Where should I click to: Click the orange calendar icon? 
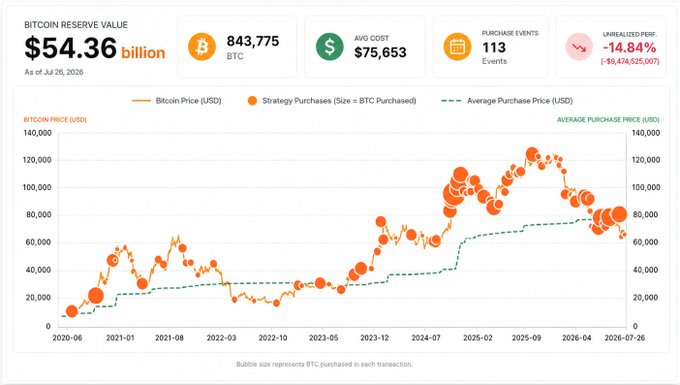(457, 46)
